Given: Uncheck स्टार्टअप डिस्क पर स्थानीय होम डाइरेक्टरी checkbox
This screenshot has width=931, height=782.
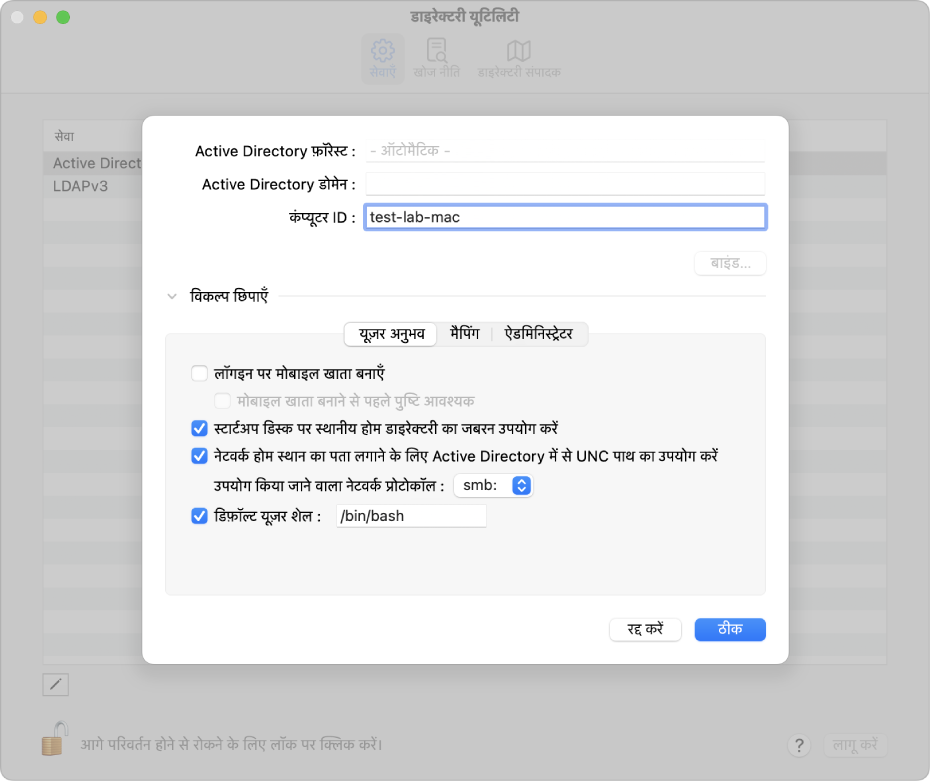Looking at the screenshot, I should pos(200,428).
